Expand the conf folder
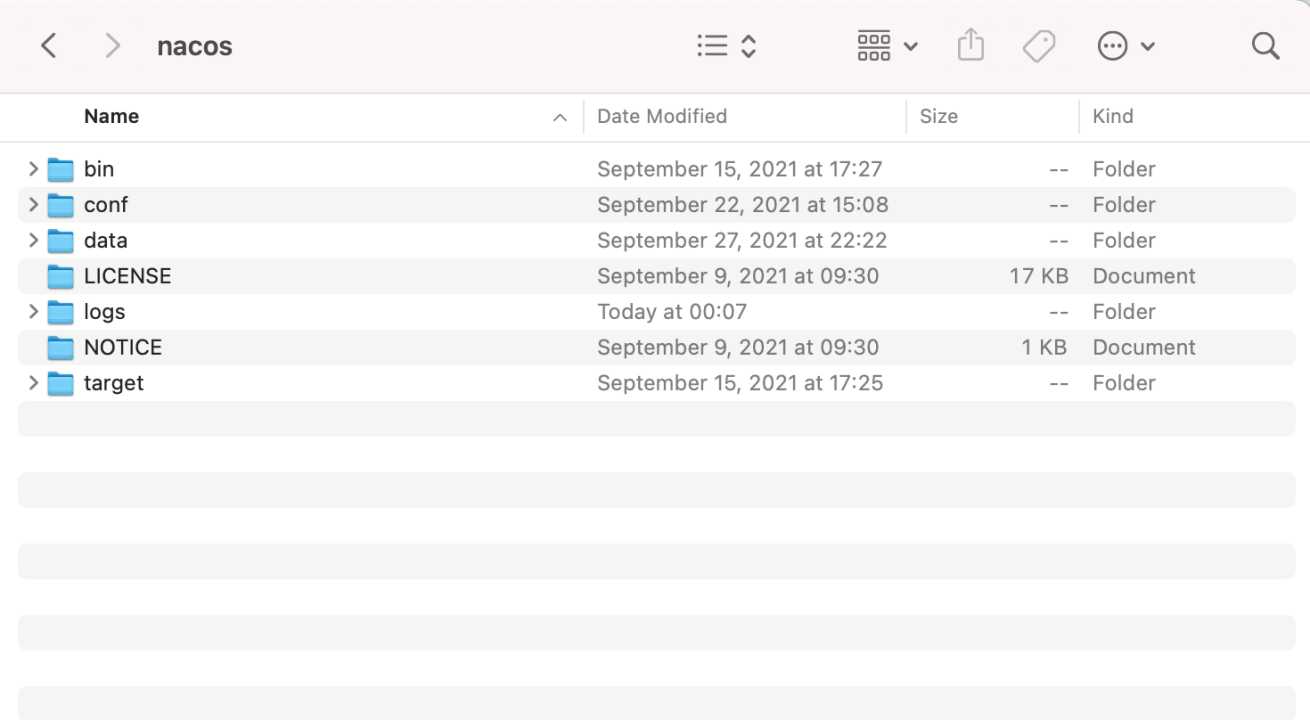 pyautogui.click(x=33, y=205)
